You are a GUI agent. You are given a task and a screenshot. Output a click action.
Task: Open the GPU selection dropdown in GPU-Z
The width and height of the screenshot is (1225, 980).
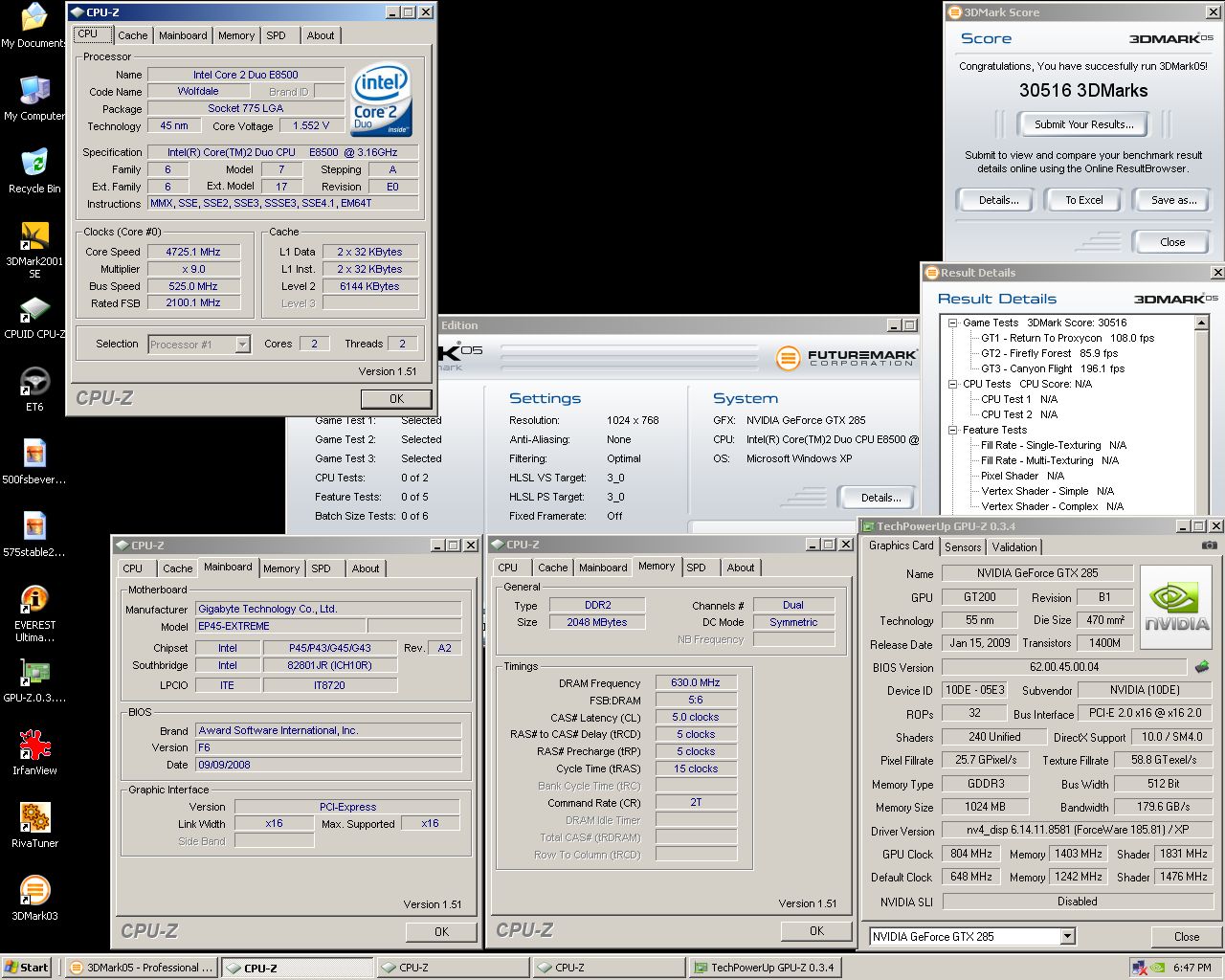point(1068,937)
